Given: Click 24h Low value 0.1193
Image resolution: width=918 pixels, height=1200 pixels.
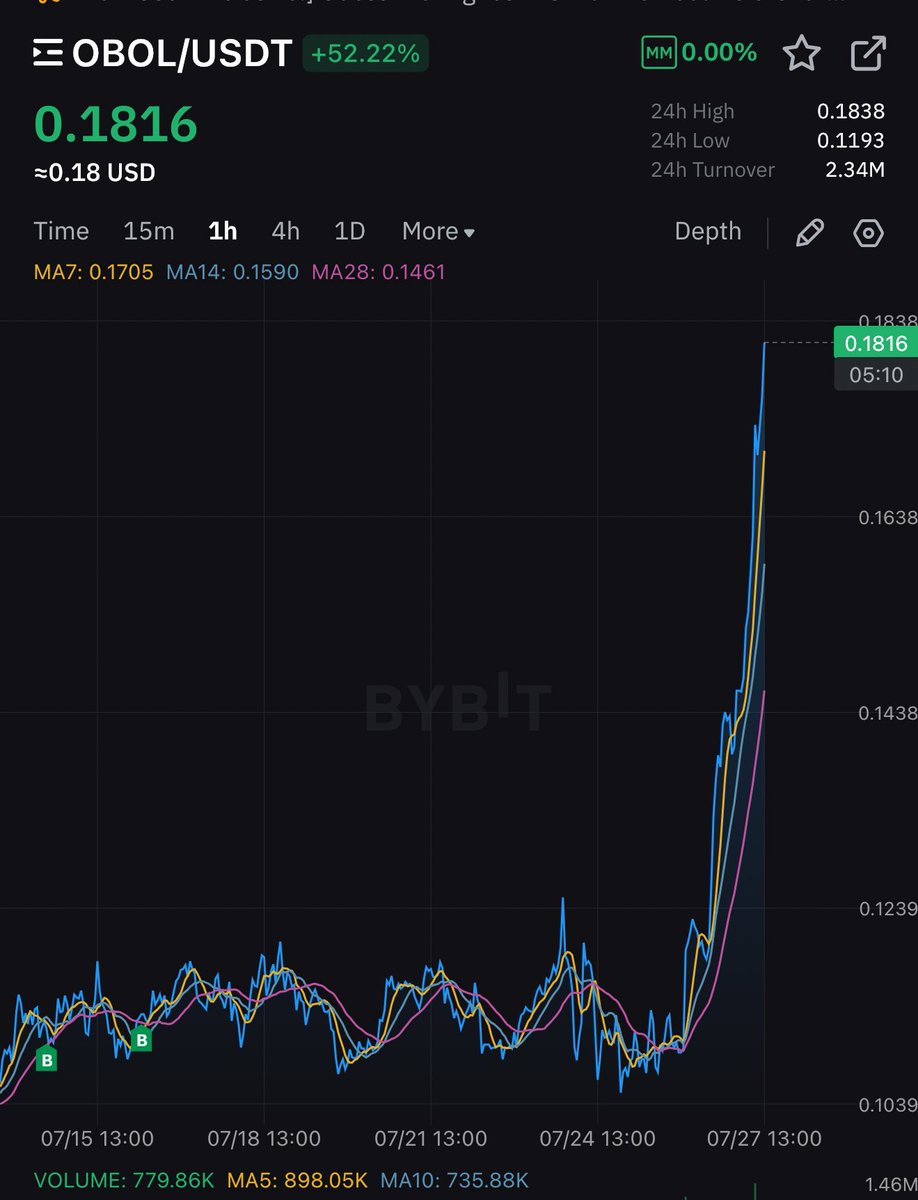Looking at the screenshot, I should point(851,140).
